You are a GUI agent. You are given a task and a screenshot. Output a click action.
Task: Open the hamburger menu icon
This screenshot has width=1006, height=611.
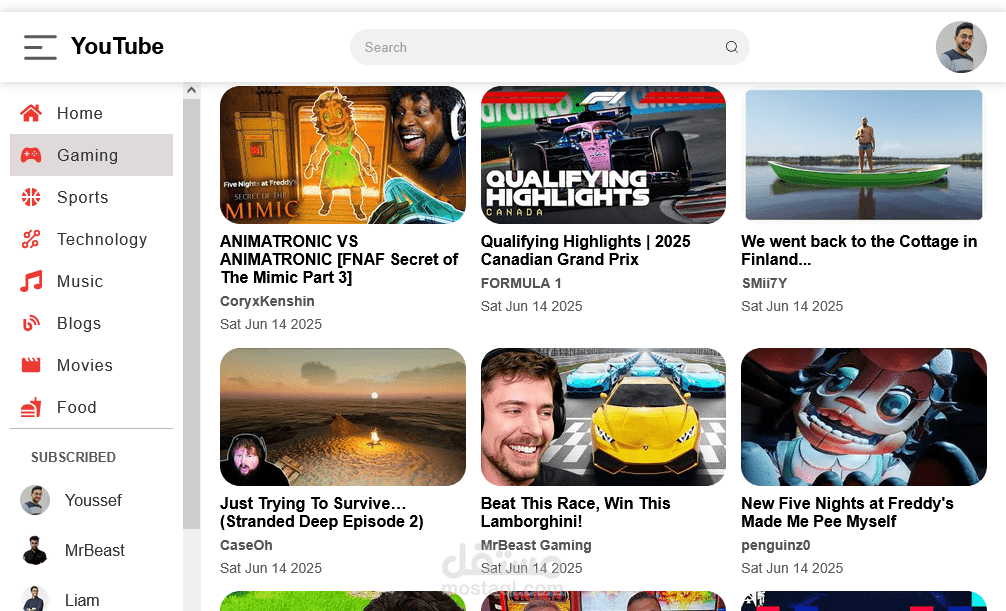(40, 47)
